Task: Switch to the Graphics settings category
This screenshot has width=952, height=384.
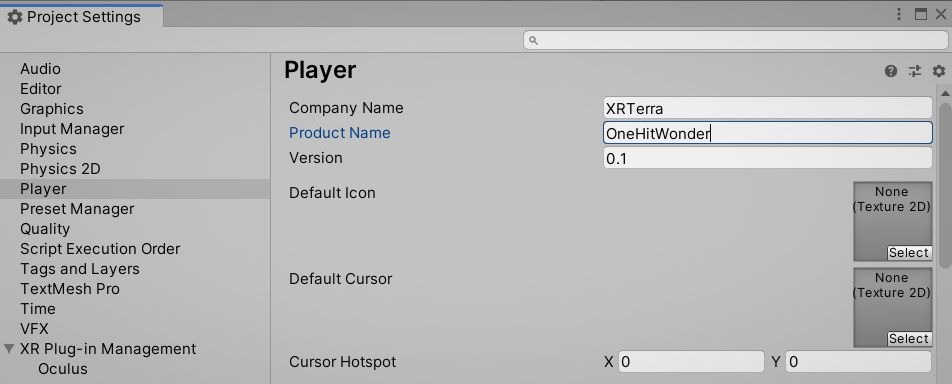Action: (52, 109)
